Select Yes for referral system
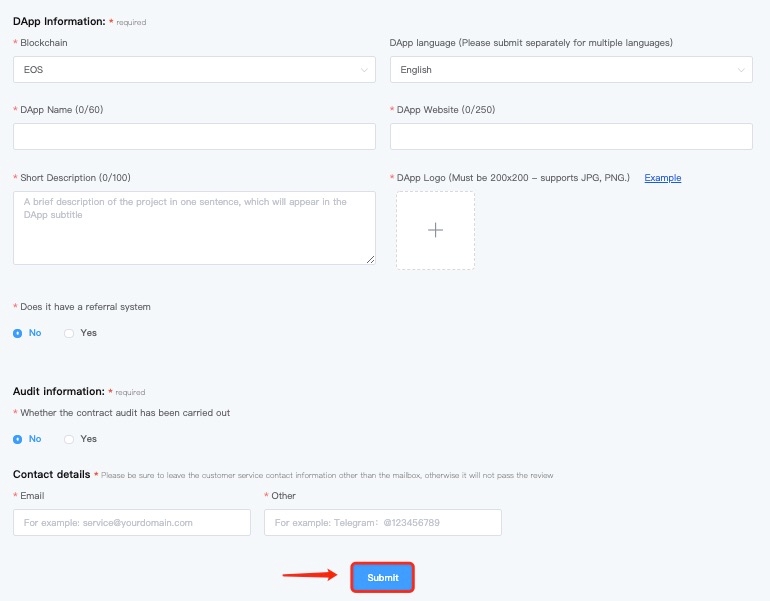This screenshot has width=770, height=601. click(x=69, y=333)
